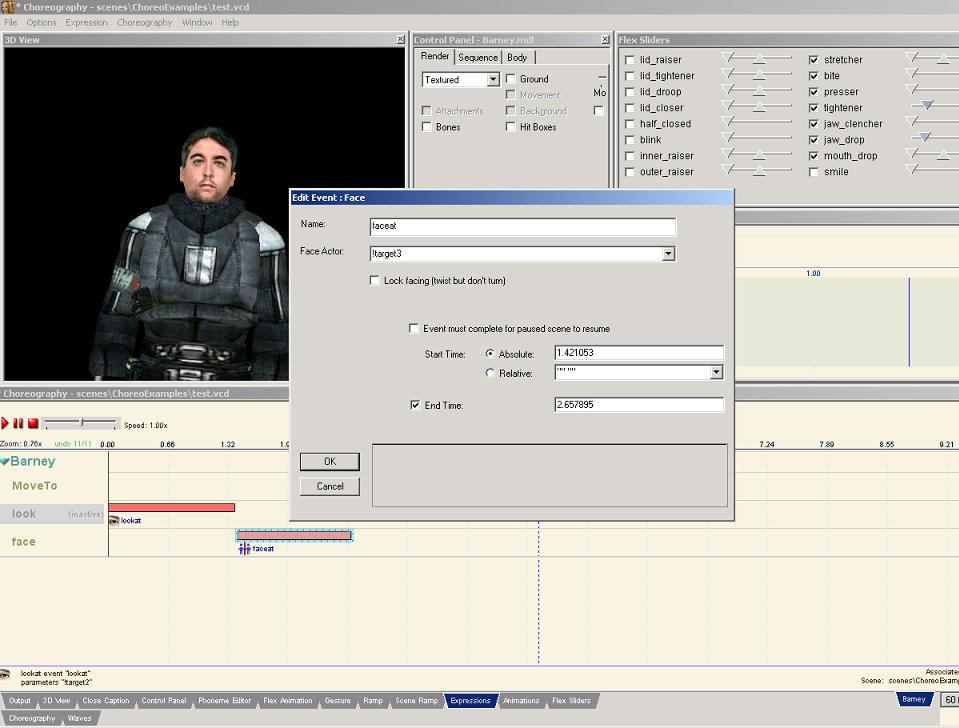
Task: Open the Output bottom tab
Action: pos(20,700)
